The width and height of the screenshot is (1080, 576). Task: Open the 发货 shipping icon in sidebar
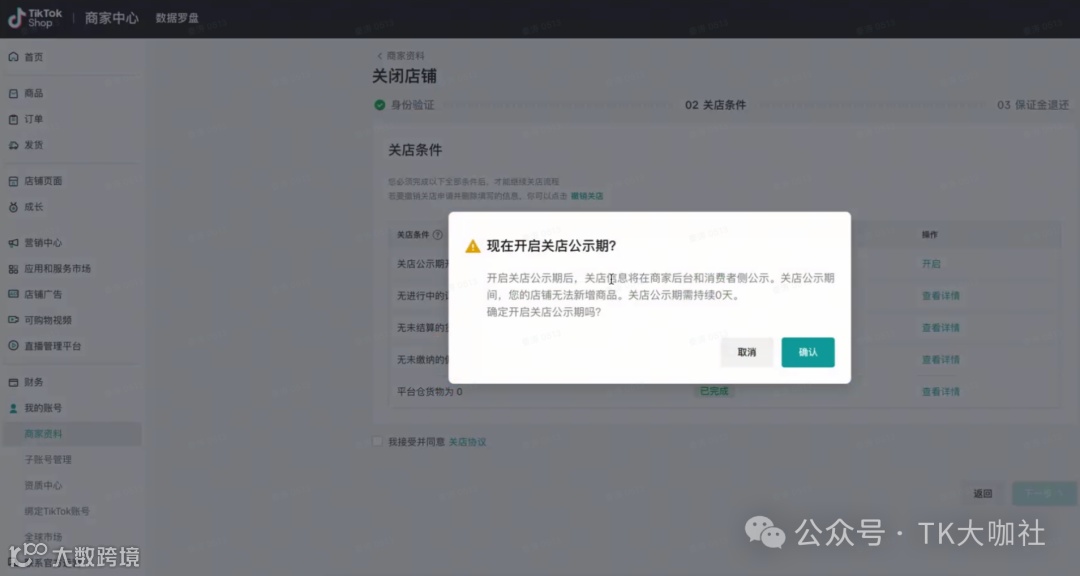coord(13,145)
